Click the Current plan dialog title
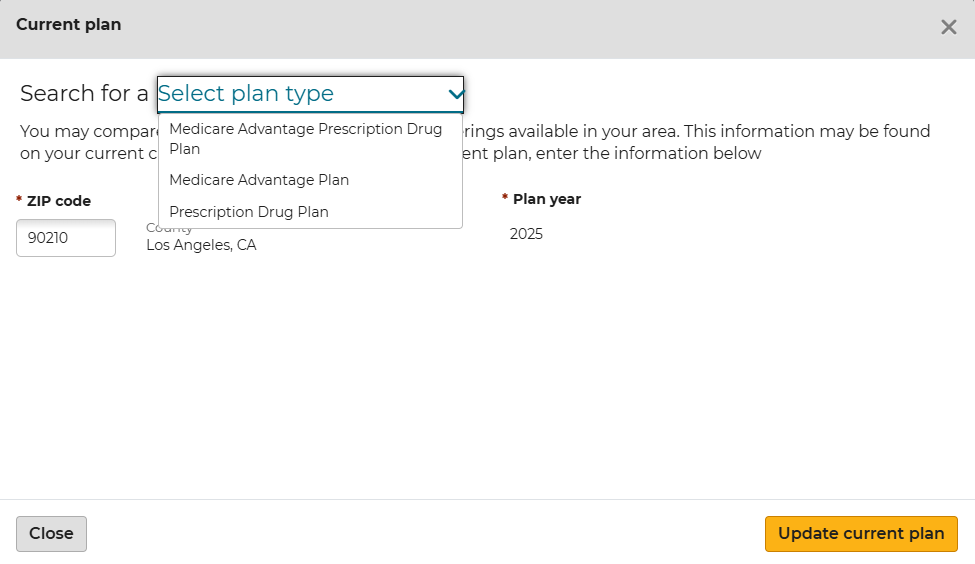The width and height of the screenshot is (975, 564). coord(69,24)
